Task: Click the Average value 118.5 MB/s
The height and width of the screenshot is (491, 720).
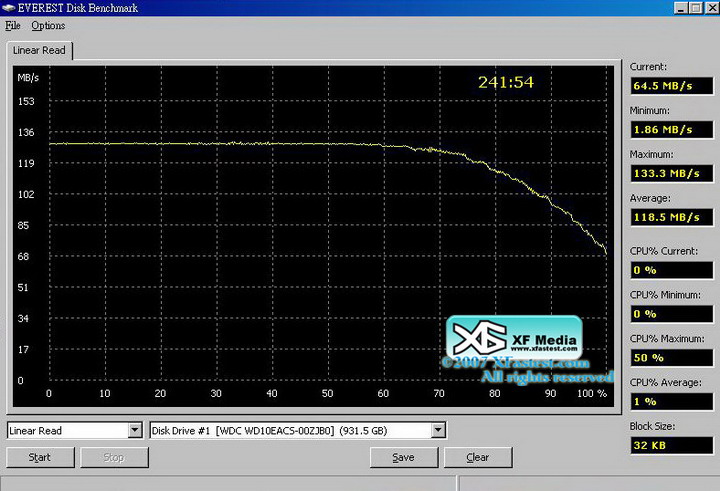Action: 672,217
